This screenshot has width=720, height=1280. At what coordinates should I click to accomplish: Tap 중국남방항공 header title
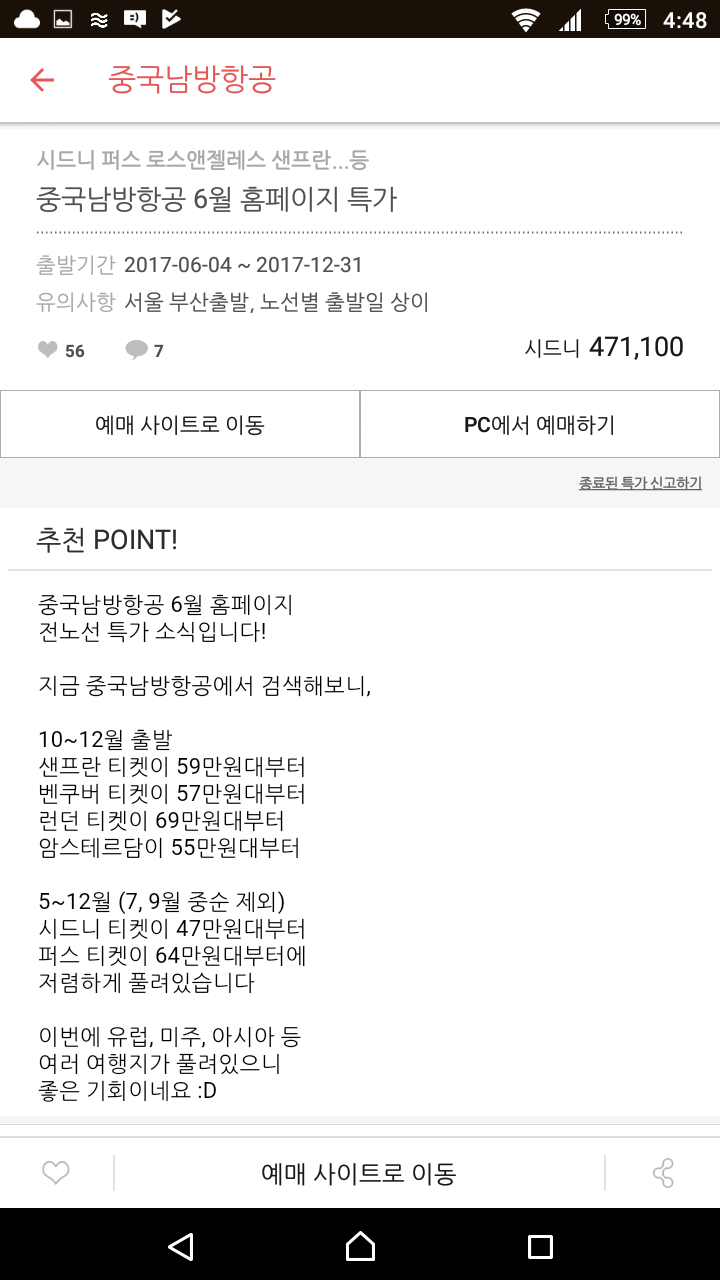[x=192, y=80]
